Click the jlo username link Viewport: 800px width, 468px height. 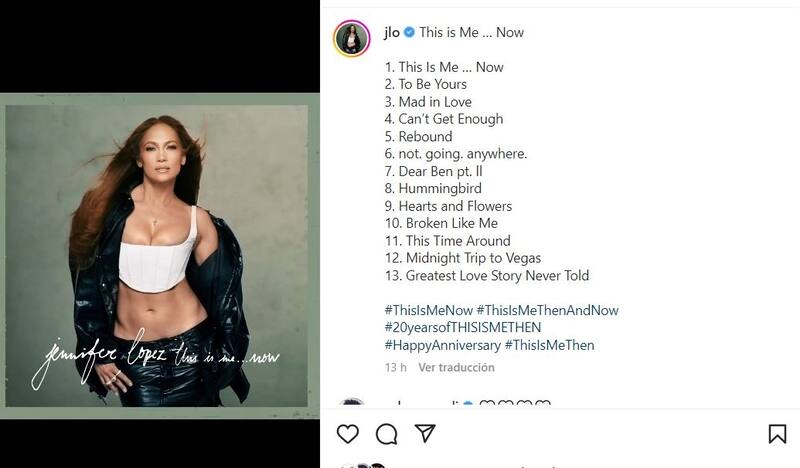click(392, 32)
